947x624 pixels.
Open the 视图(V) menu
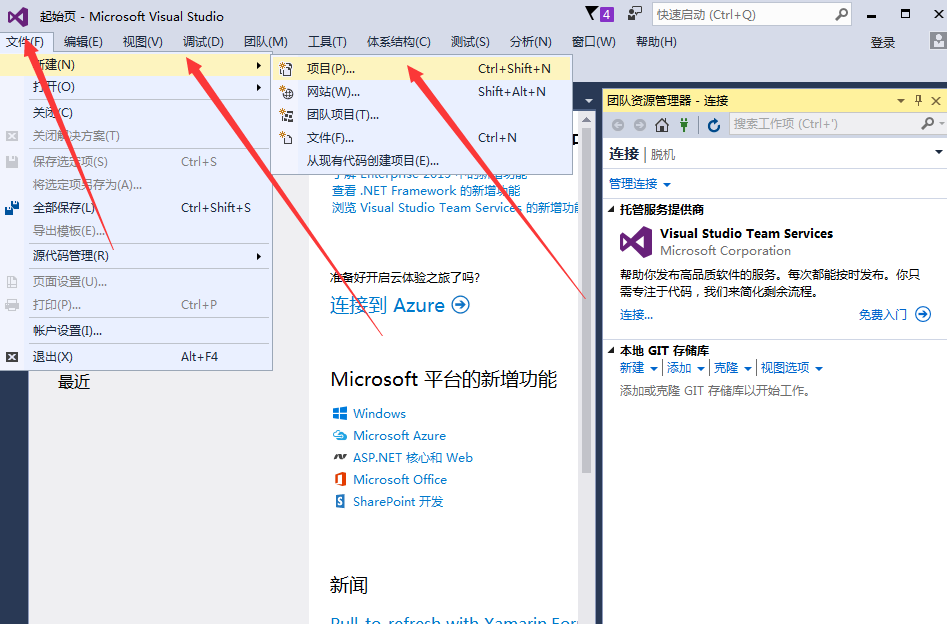click(x=143, y=42)
